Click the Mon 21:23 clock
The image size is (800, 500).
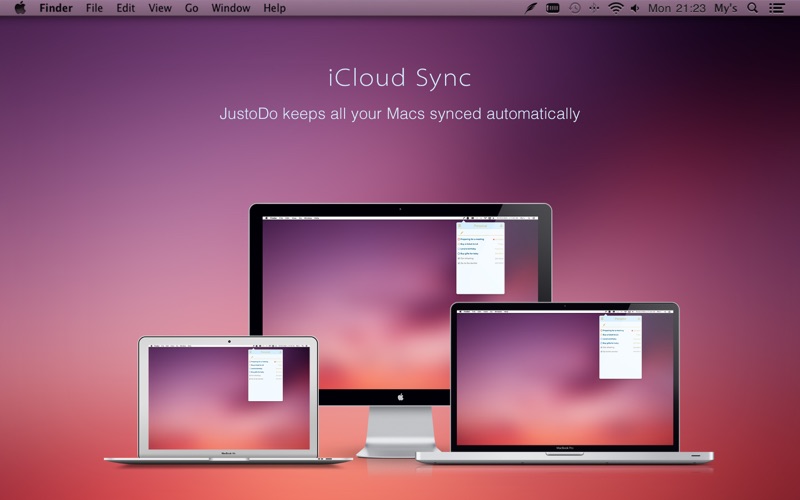pos(675,8)
